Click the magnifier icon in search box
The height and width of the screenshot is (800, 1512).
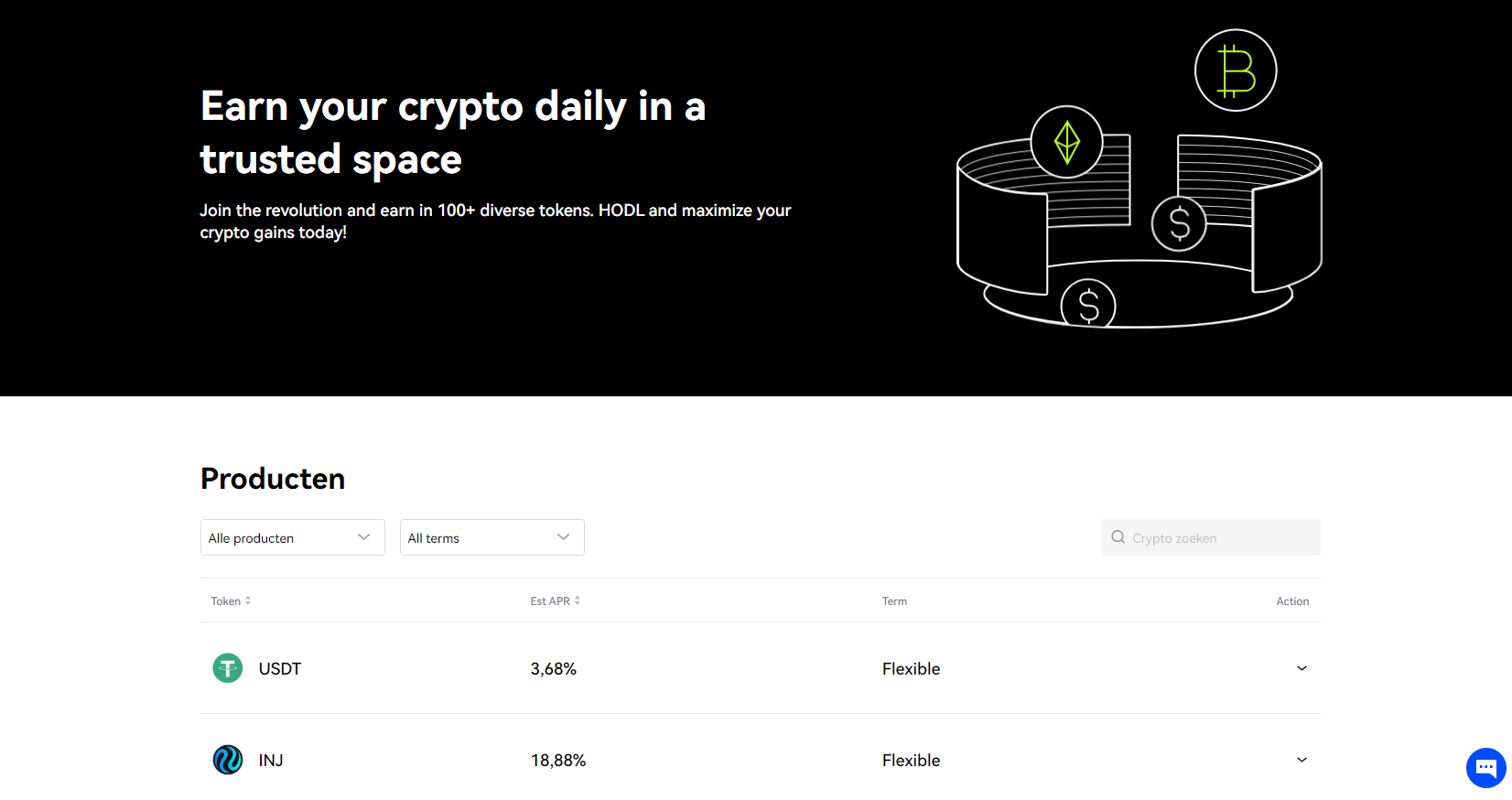coord(1118,537)
